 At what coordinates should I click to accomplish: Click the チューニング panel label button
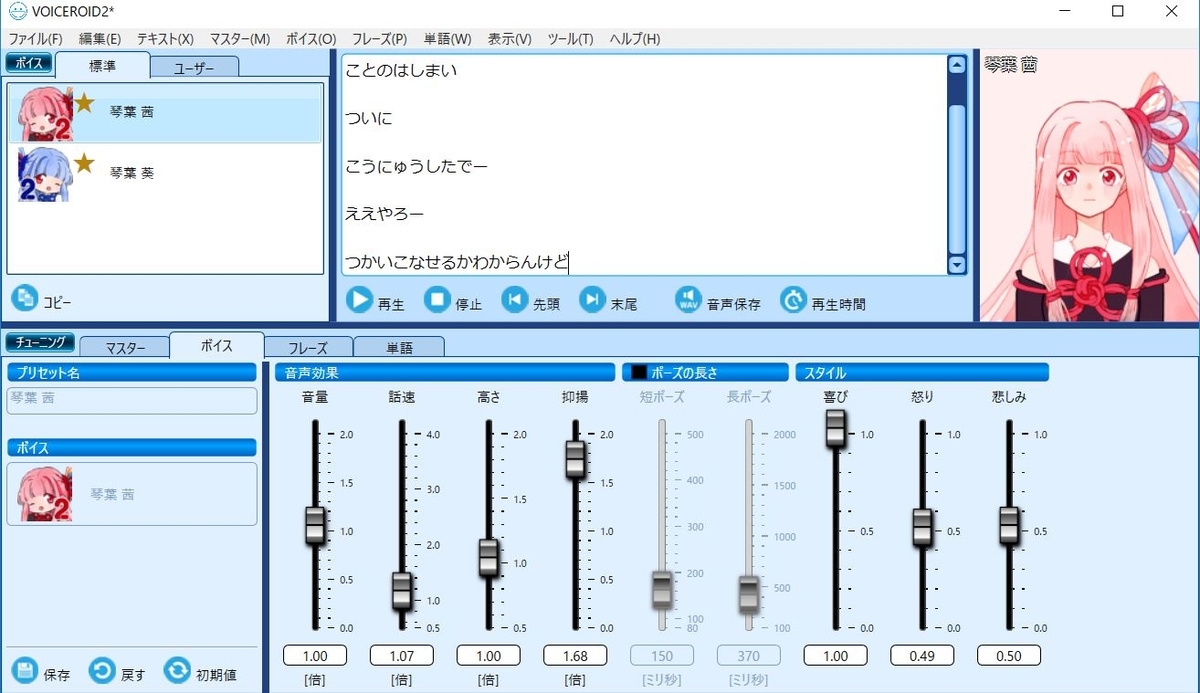point(41,343)
